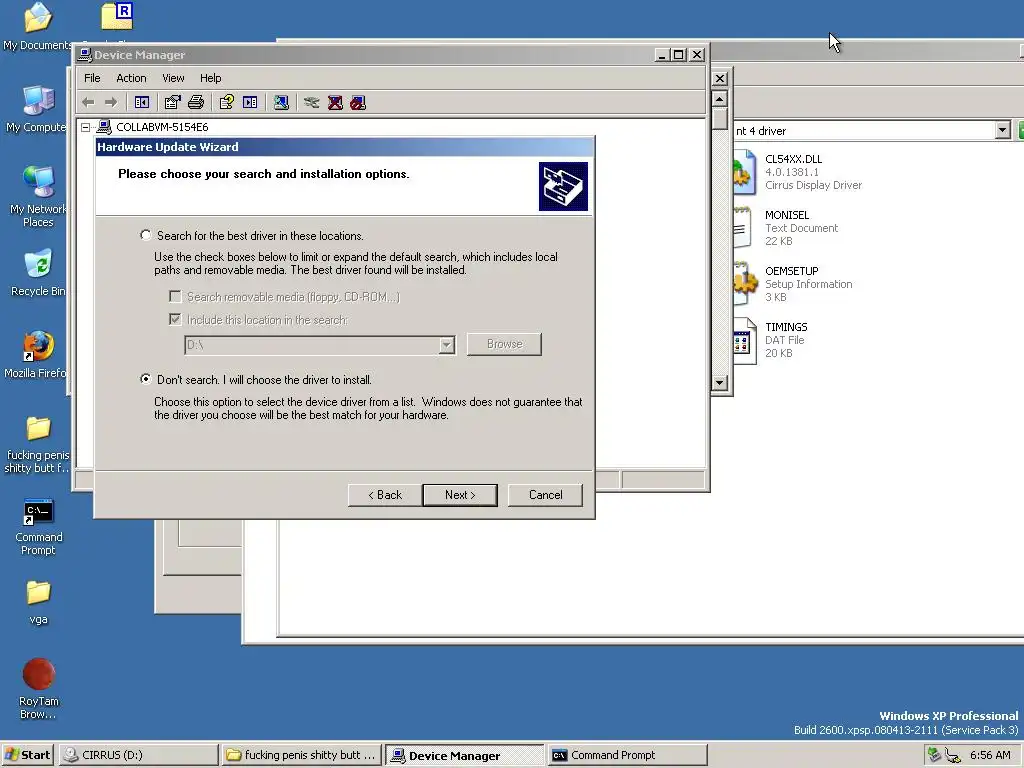1024x768 pixels.
Task: Click the Disable device toolbar icon
Action: (x=358, y=103)
